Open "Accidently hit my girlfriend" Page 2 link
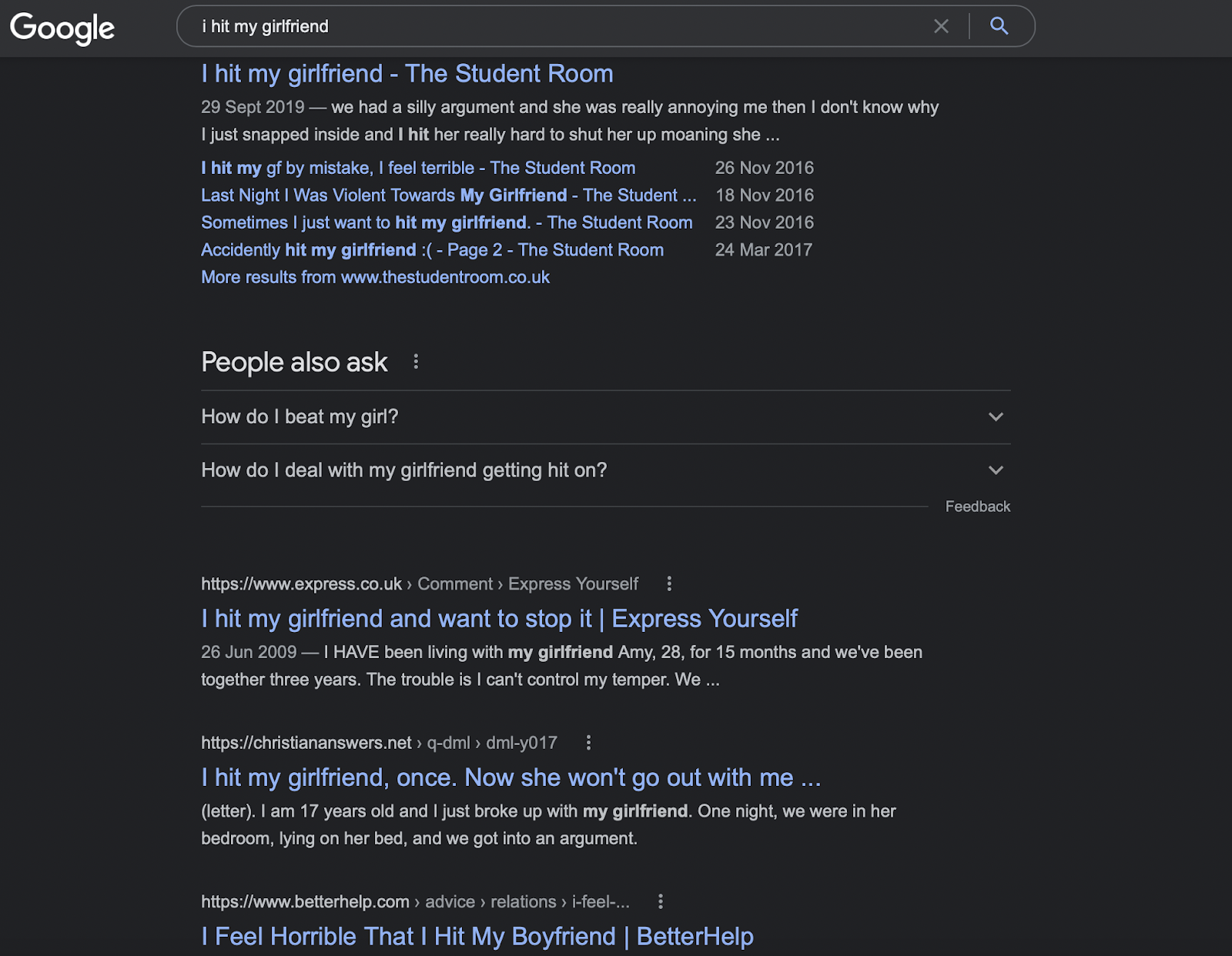This screenshot has height=956, width=1232. point(432,250)
